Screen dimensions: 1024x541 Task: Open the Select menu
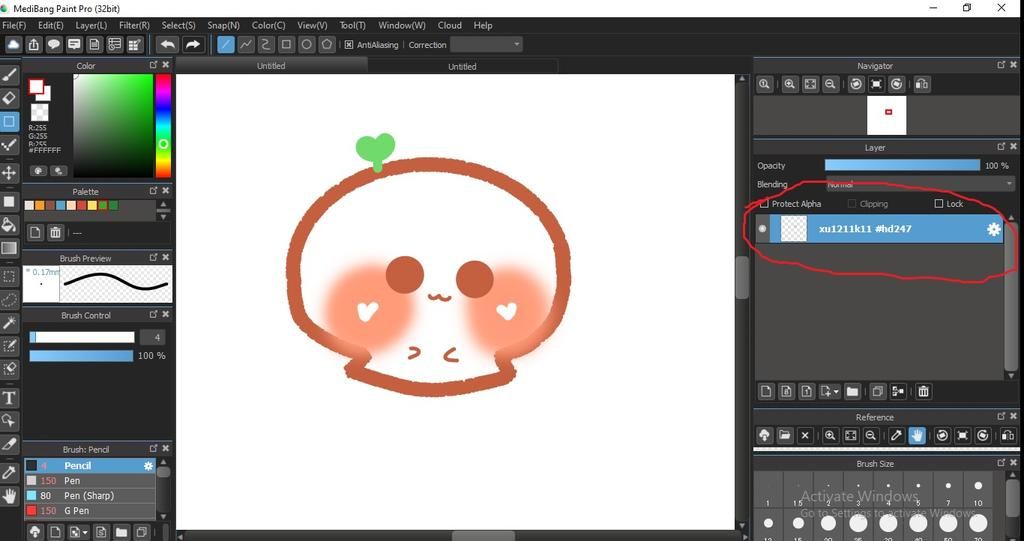[x=178, y=25]
